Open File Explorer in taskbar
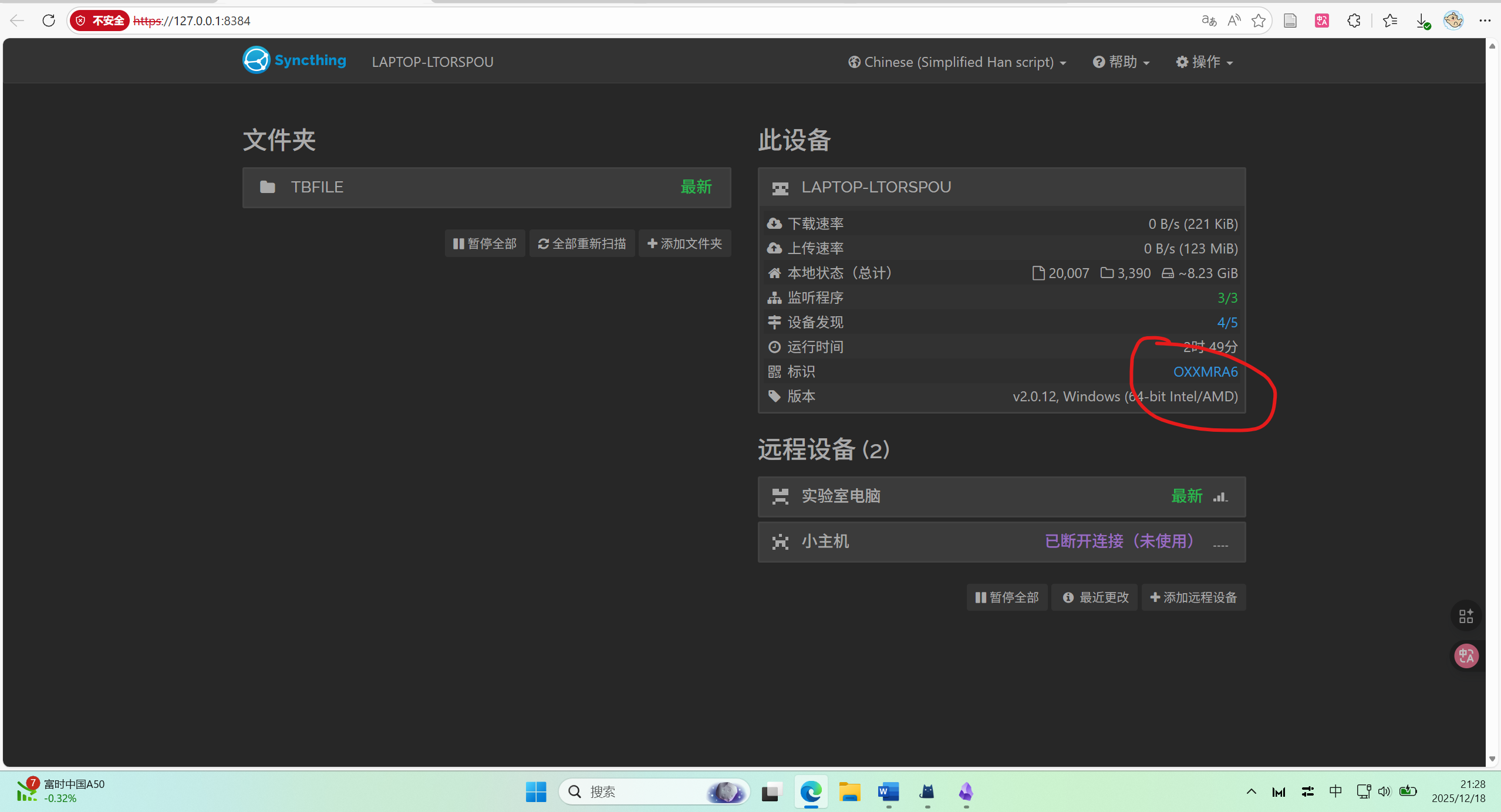 (849, 791)
